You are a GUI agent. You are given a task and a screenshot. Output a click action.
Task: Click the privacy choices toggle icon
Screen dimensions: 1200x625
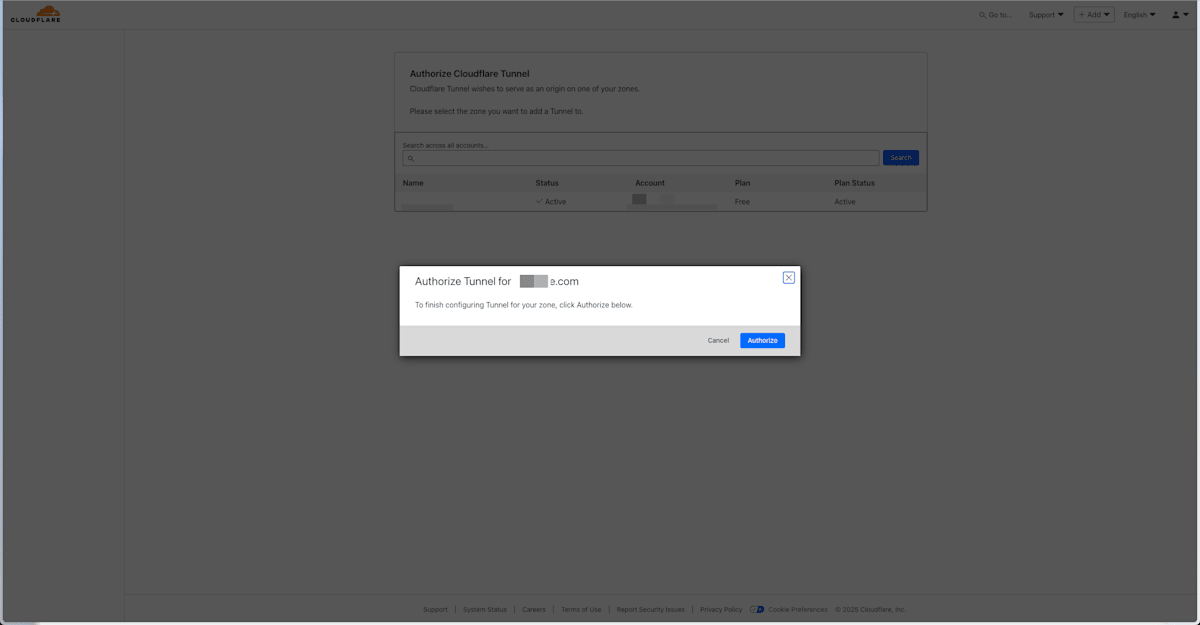pyautogui.click(x=757, y=609)
